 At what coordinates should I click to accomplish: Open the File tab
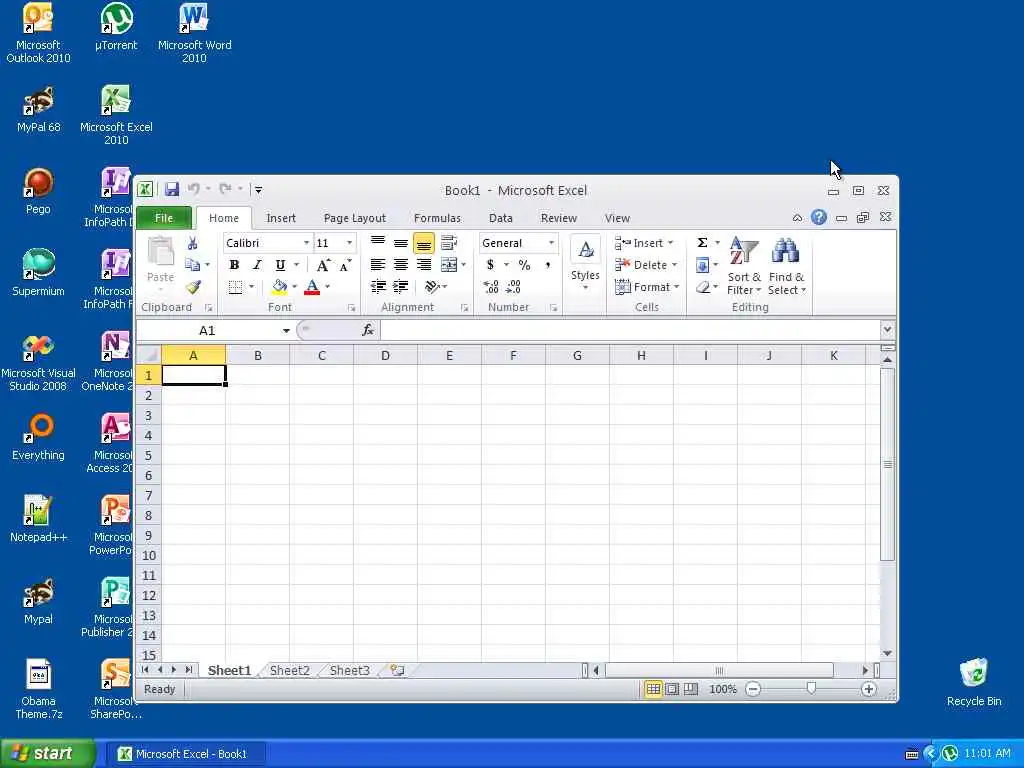click(x=164, y=218)
